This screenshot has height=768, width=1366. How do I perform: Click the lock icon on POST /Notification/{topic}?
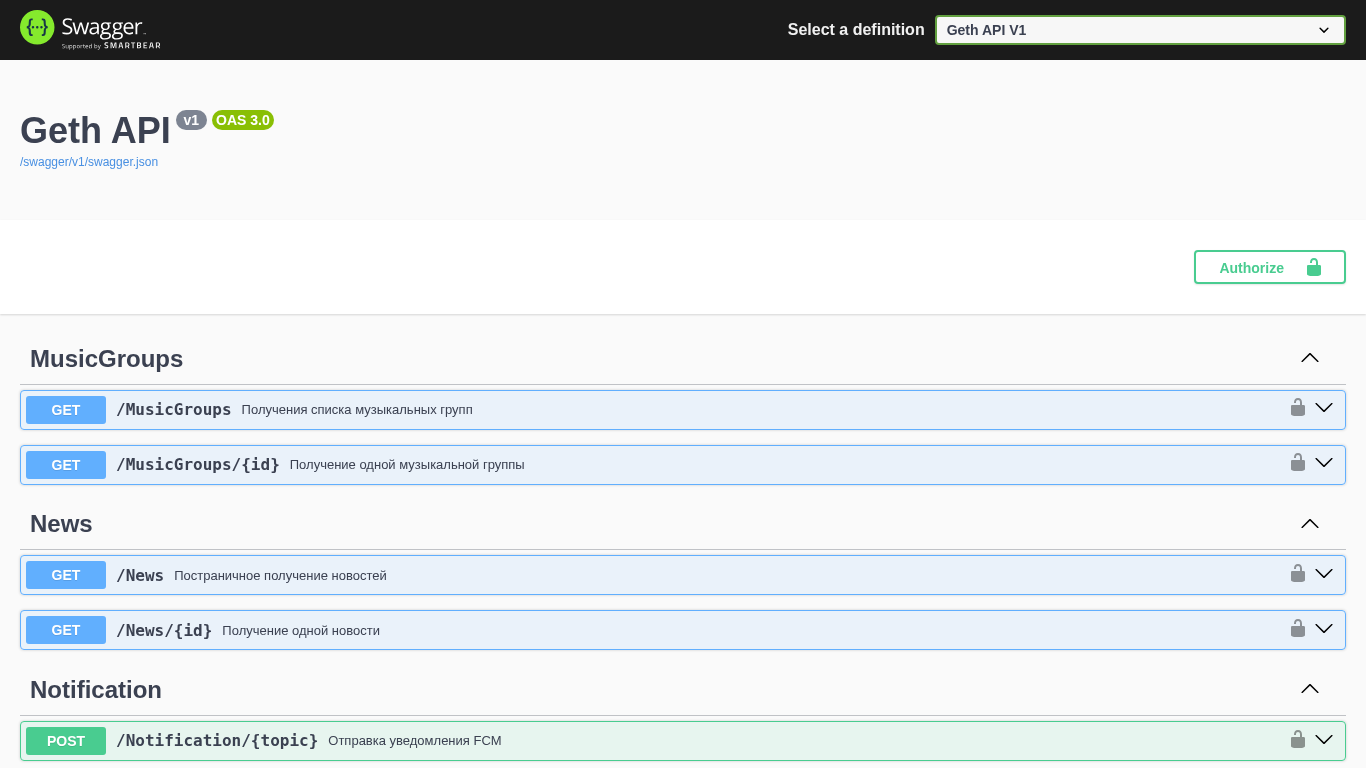1298,739
